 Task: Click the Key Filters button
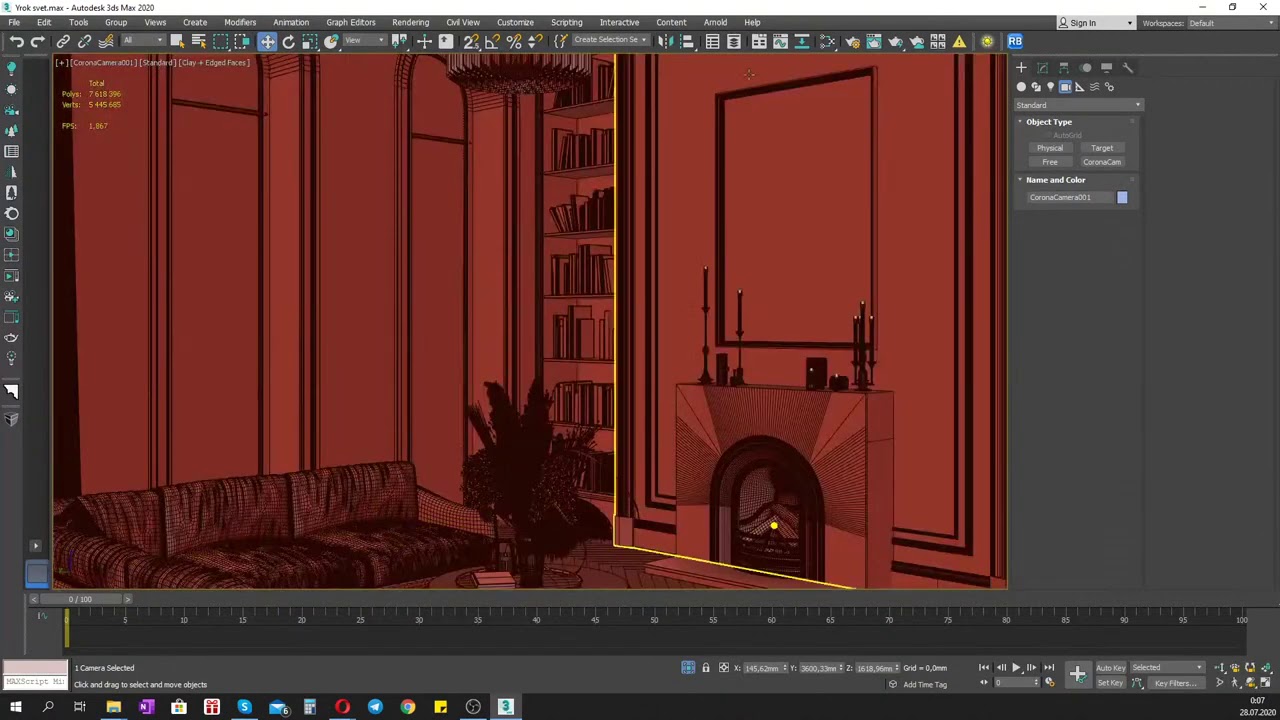[1175, 683]
